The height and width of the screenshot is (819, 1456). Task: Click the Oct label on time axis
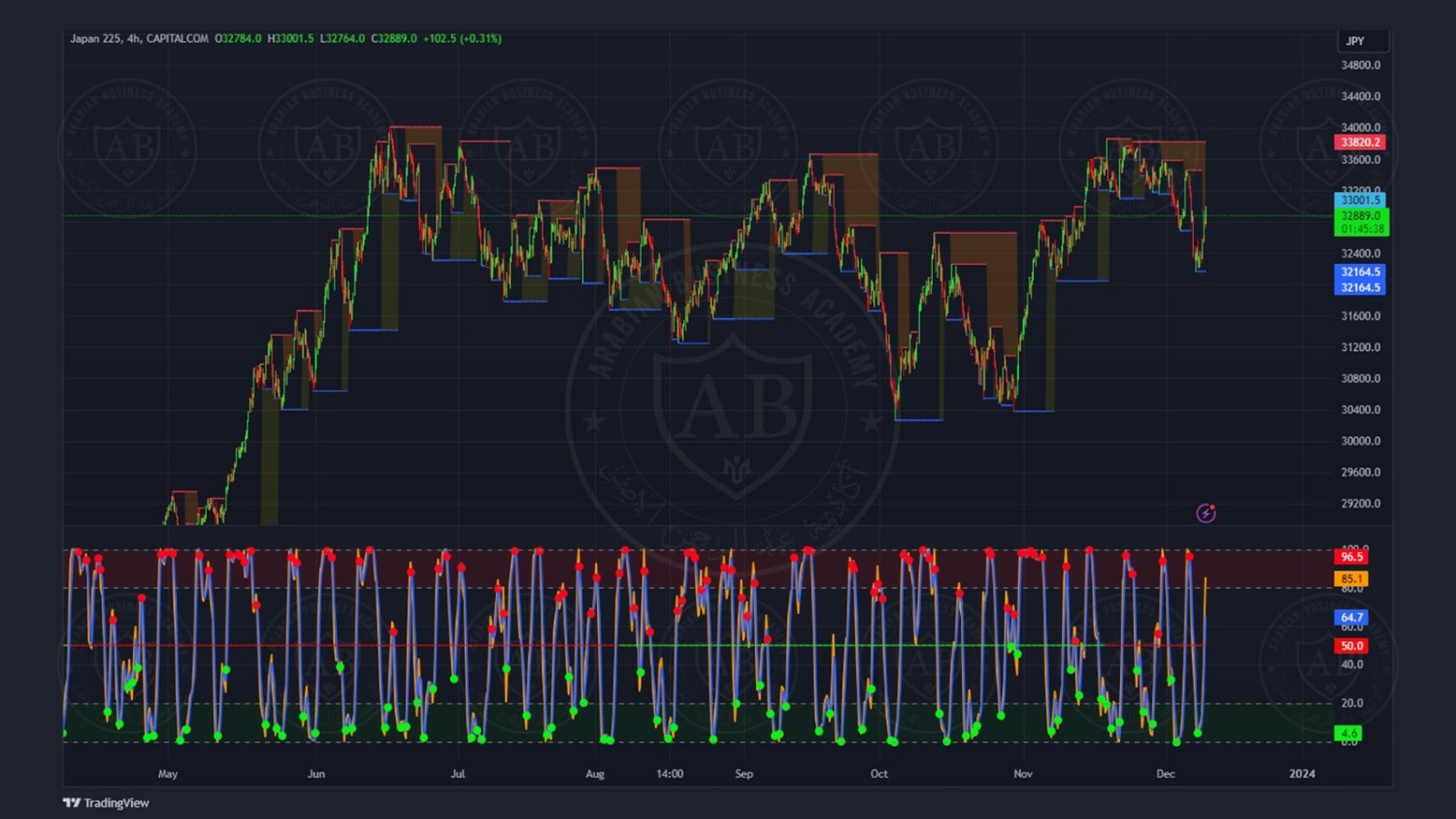pos(878,773)
